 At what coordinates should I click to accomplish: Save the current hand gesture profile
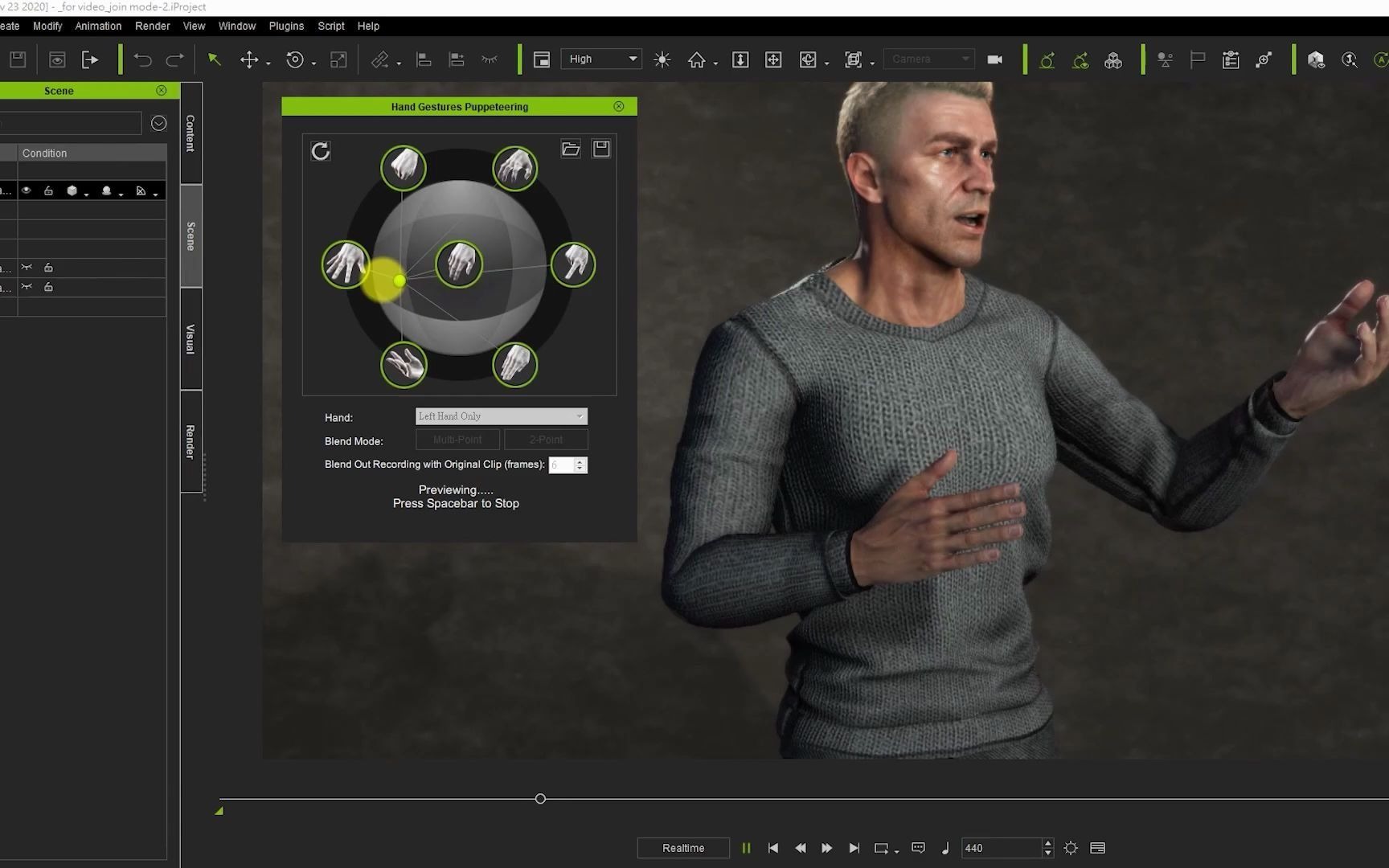coord(601,148)
